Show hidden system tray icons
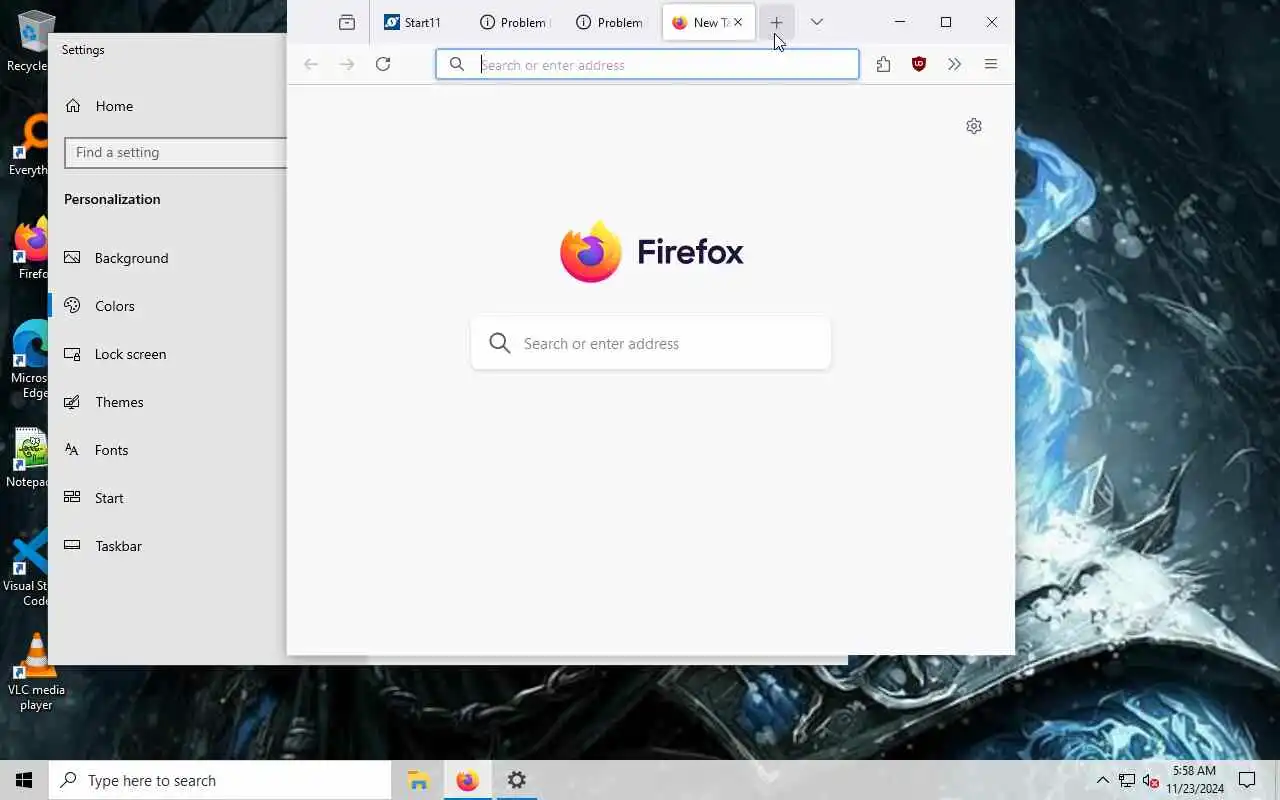The width and height of the screenshot is (1280, 800). click(1102, 780)
